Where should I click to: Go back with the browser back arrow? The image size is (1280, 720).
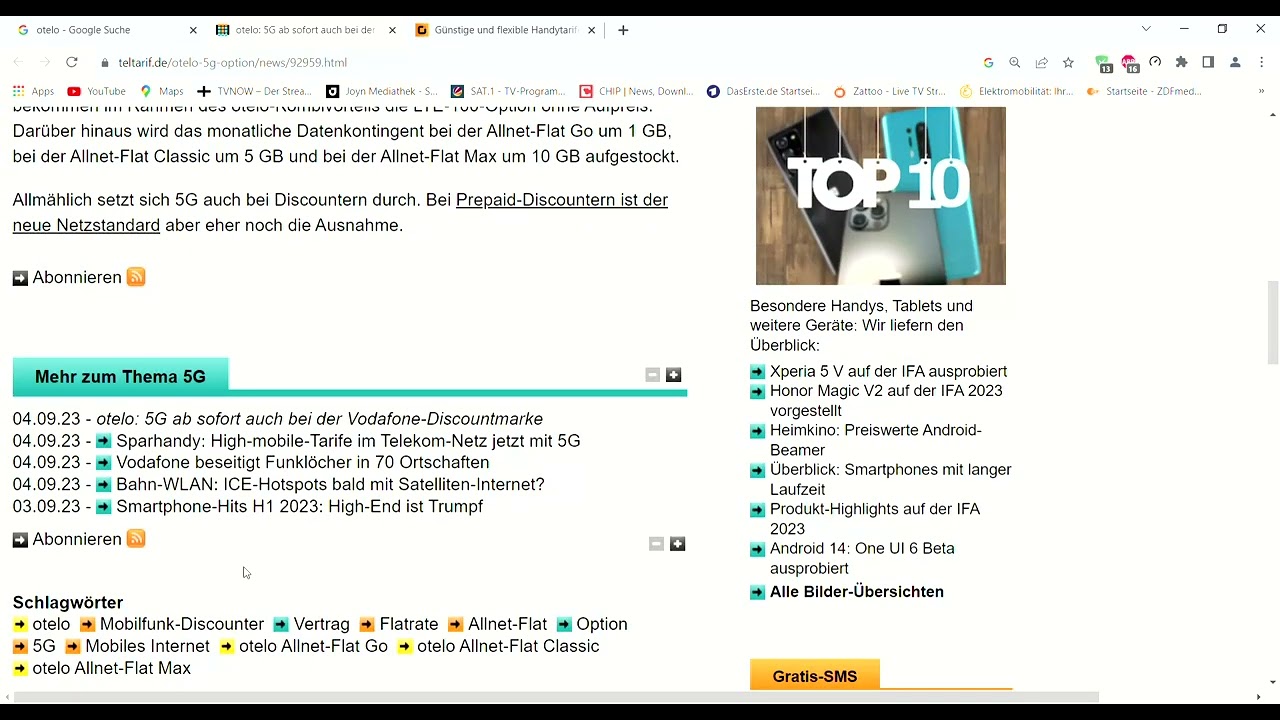[18, 62]
